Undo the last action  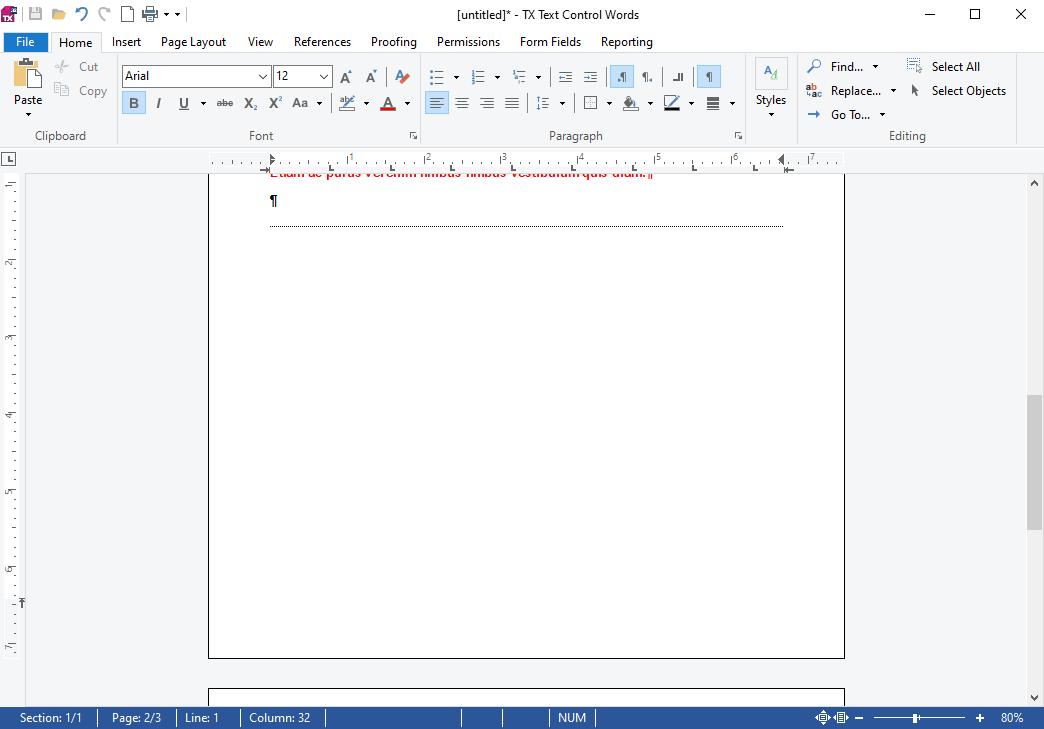point(81,14)
